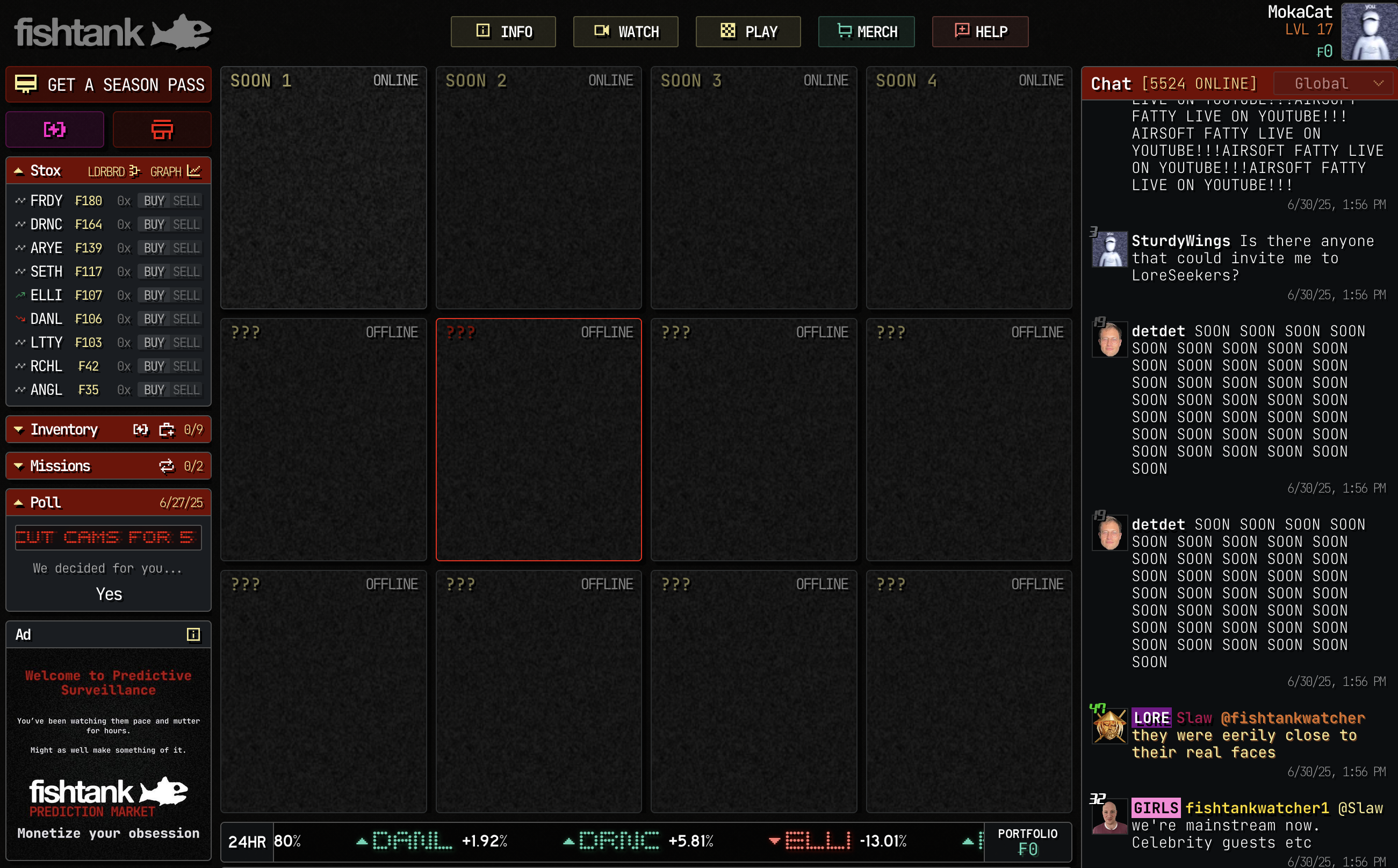Screen dimensions: 1398x868
Task: Open the SOON 4 camera feed
Action: click(x=969, y=187)
